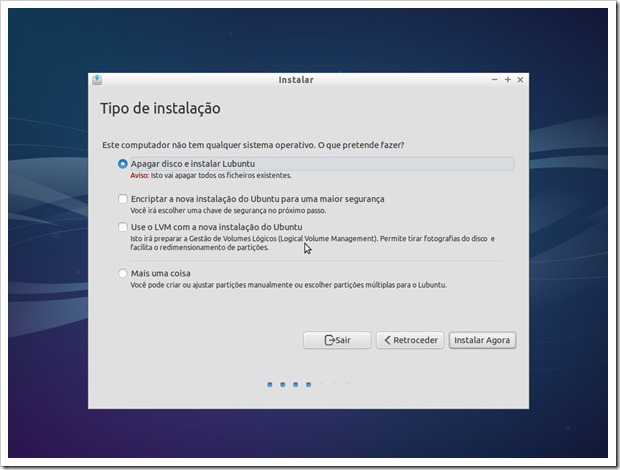The height and width of the screenshot is (470, 620).
Task: Click 'Você pode criar ou ajustar partições manualmente' text
Action: tap(289, 285)
